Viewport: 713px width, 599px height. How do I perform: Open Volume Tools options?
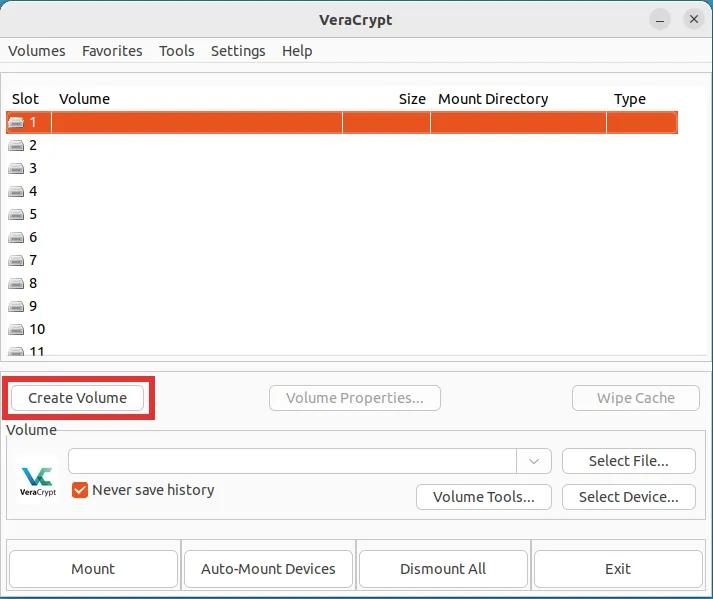pos(483,497)
